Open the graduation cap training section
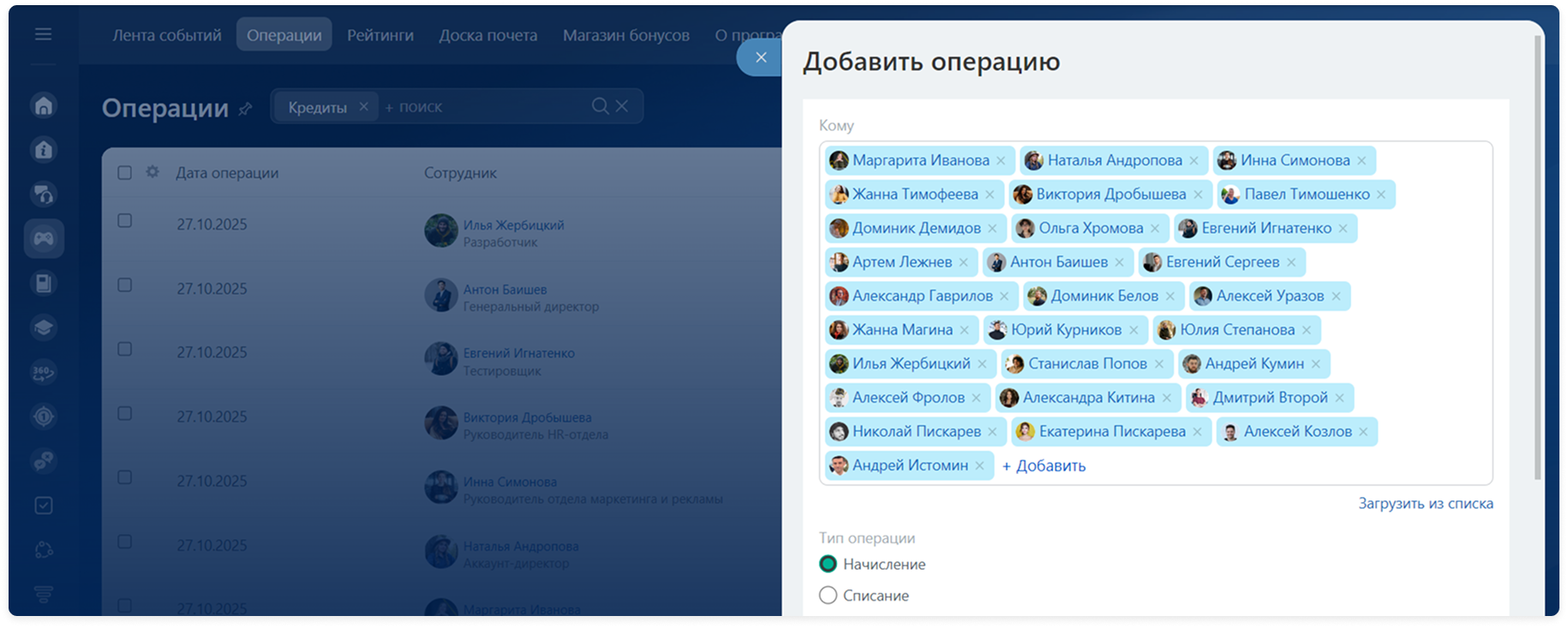 click(44, 328)
